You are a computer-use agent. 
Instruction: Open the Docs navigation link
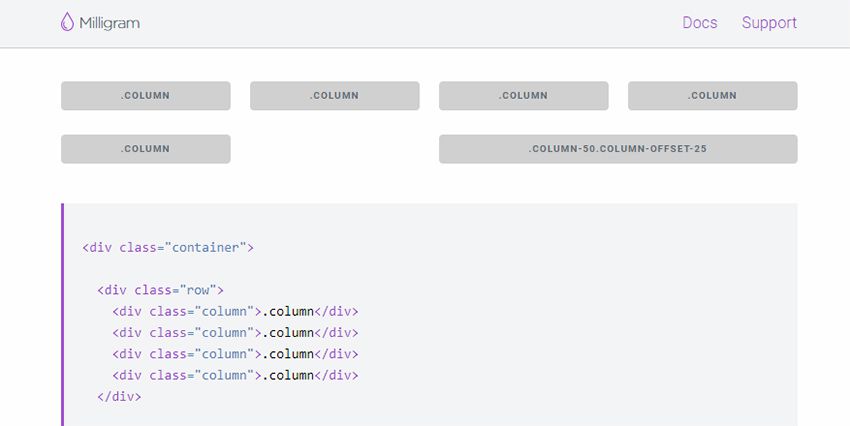(699, 23)
